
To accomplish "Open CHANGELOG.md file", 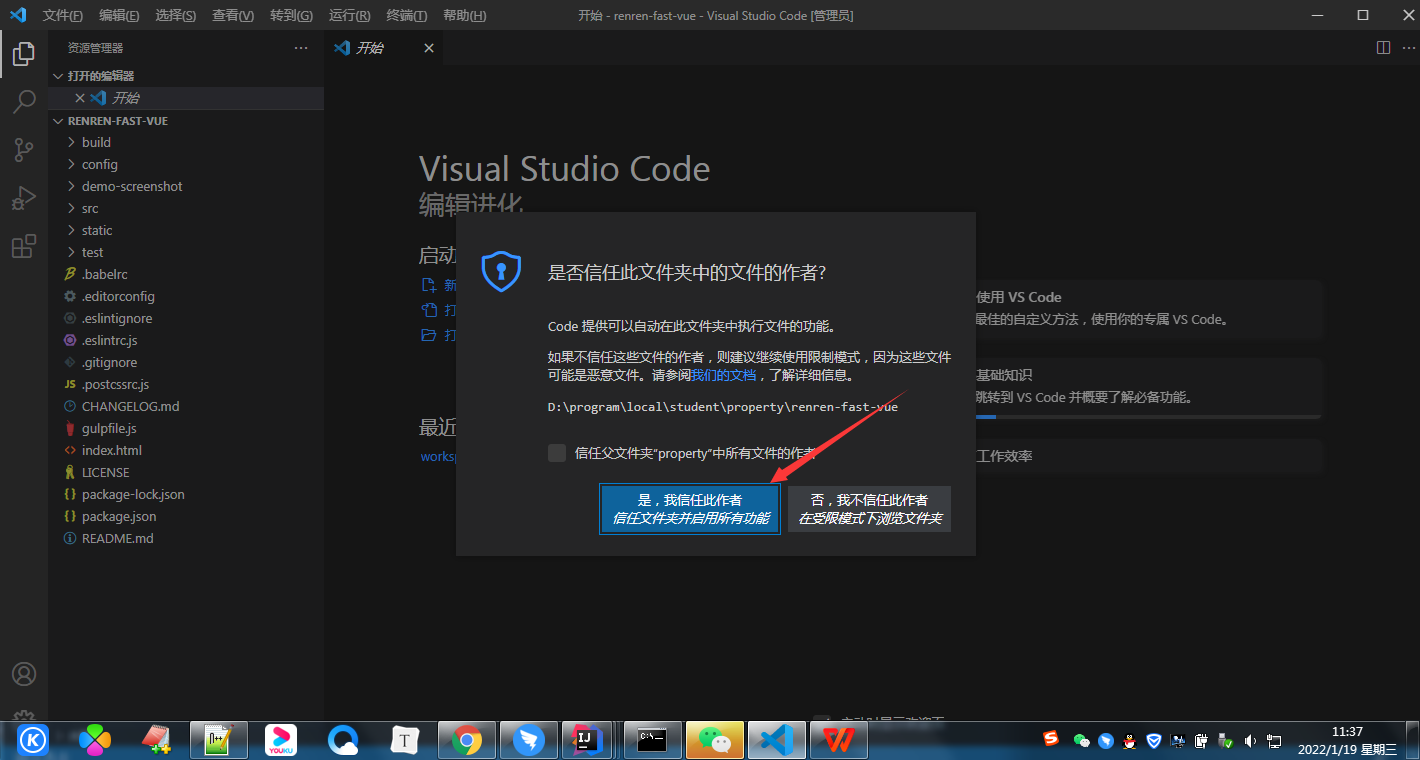I will click(186, 406).
